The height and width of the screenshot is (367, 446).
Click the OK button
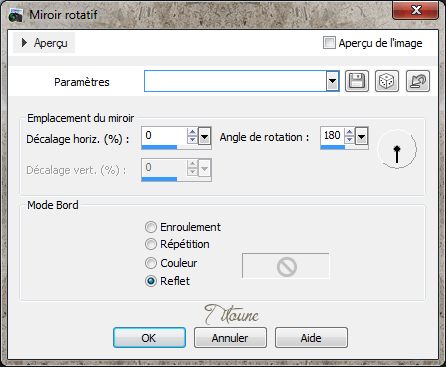(x=149, y=338)
